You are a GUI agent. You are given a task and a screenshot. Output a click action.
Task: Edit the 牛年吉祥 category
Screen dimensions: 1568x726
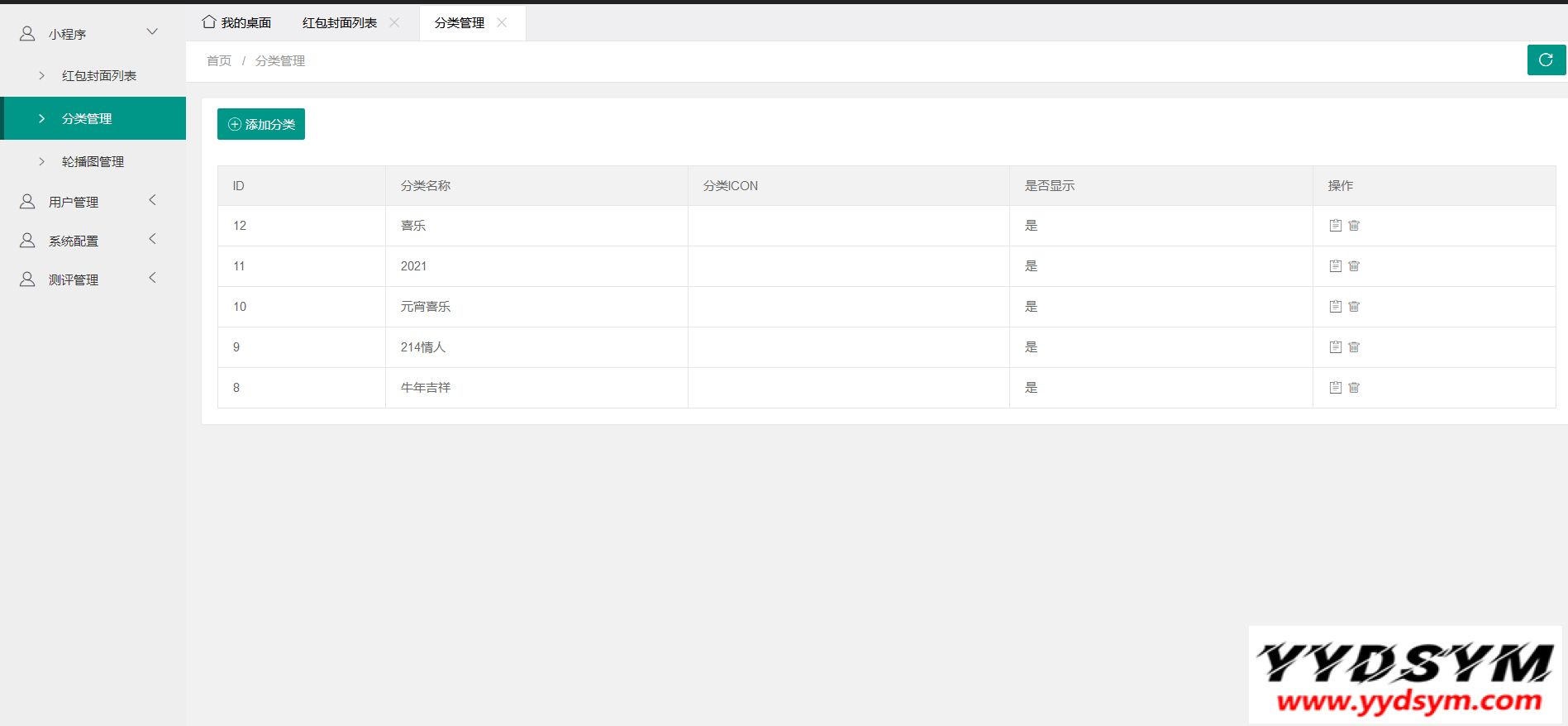[1335, 388]
